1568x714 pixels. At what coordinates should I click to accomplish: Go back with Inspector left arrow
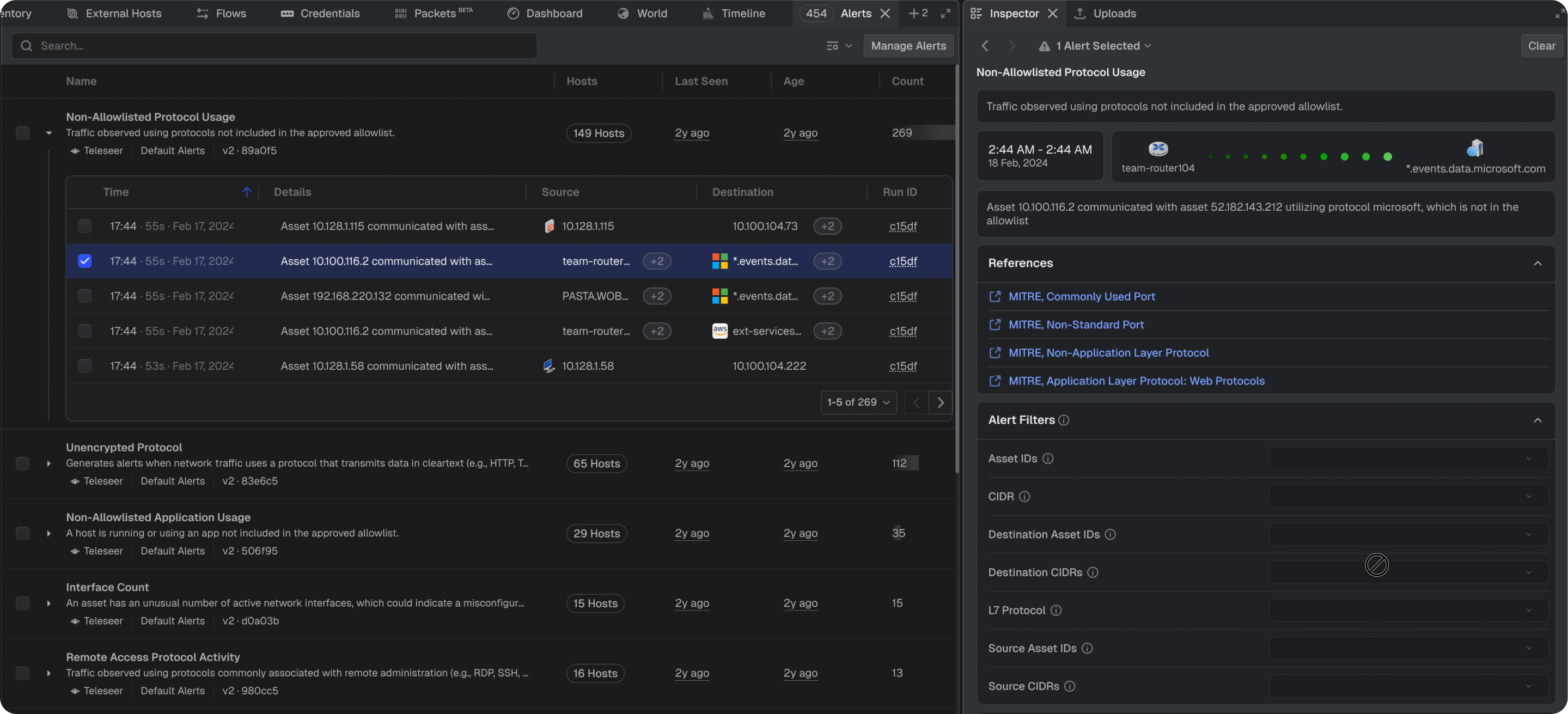(x=985, y=46)
